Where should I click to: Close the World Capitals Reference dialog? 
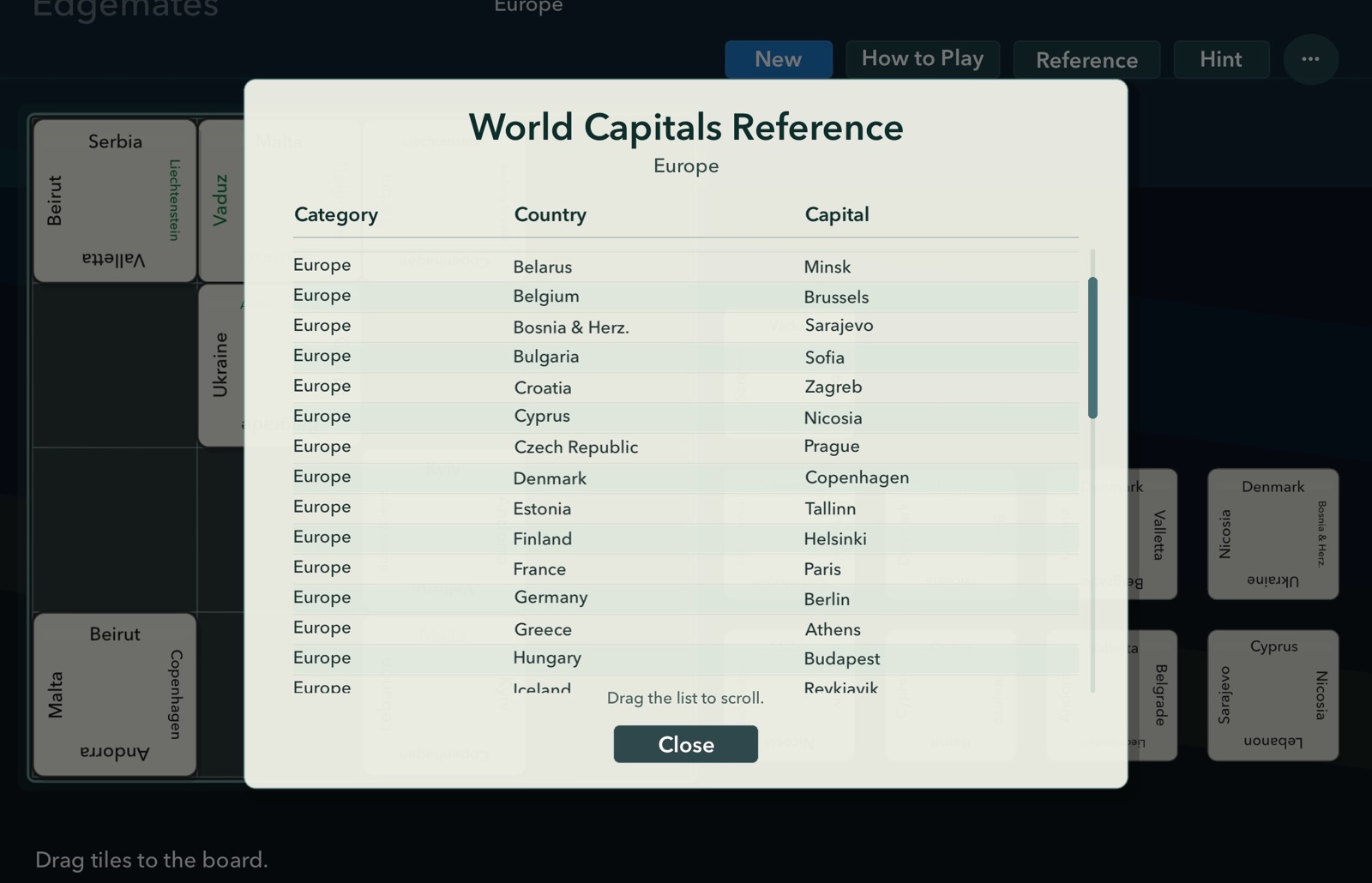click(685, 744)
